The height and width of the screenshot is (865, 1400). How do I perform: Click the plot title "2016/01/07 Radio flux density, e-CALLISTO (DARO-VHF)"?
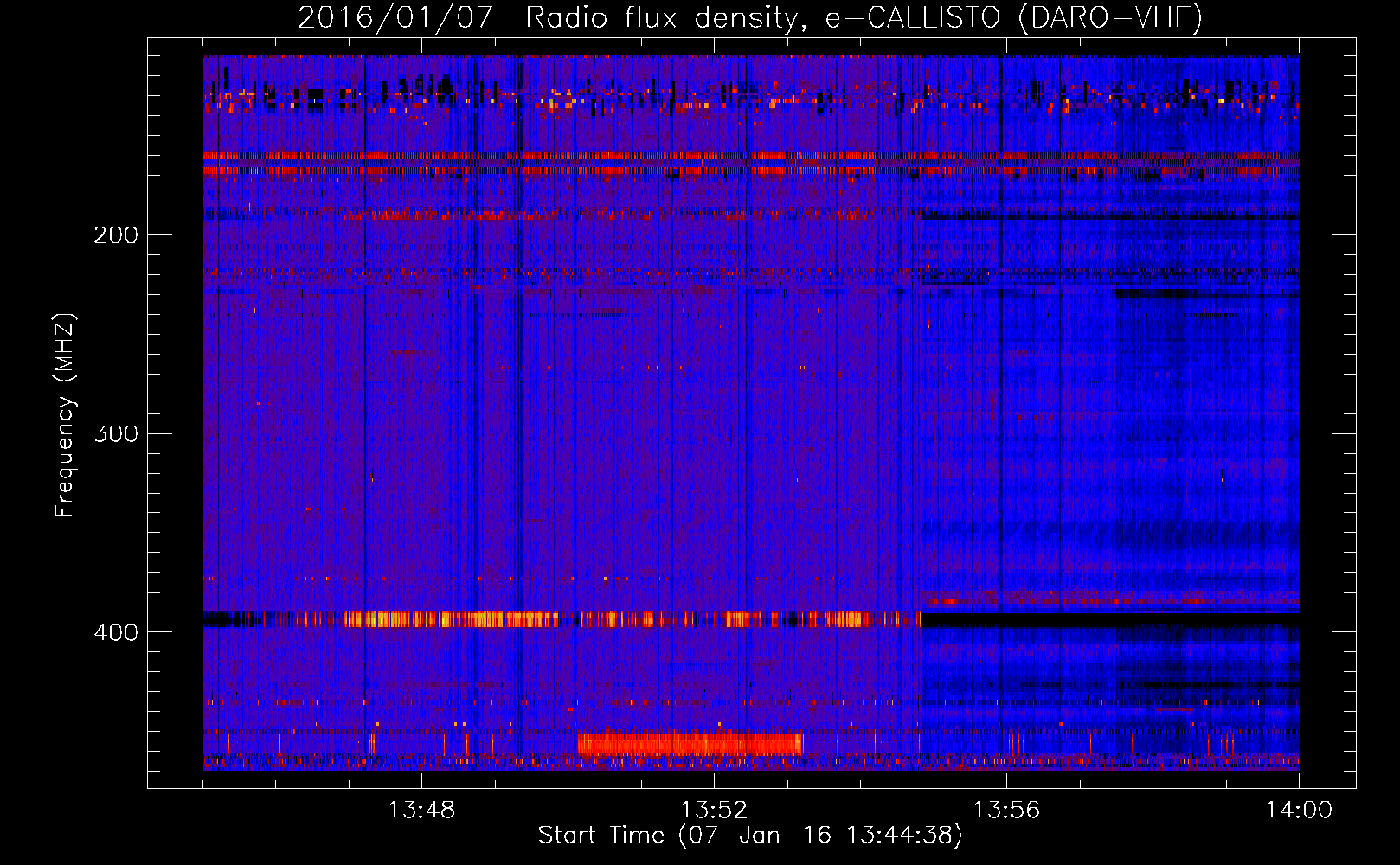click(750, 17)
